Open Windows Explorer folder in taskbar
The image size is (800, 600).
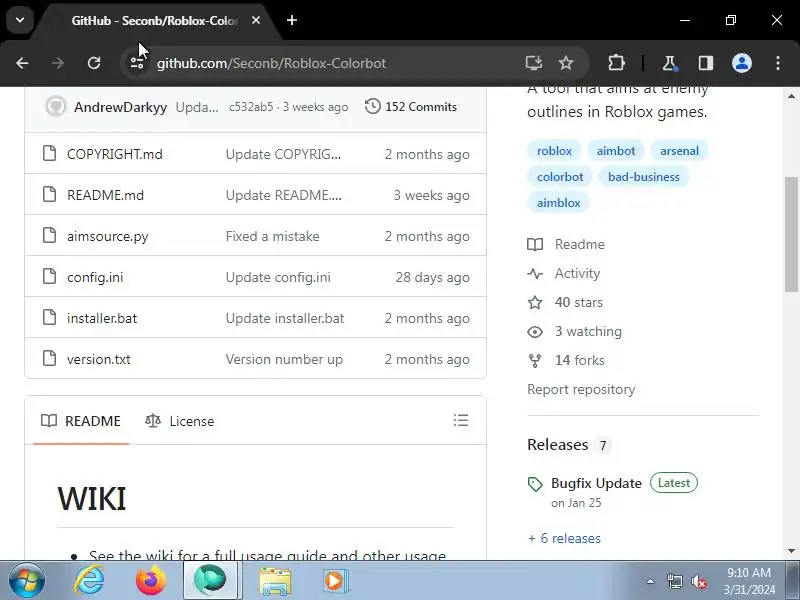click(275, 580)
